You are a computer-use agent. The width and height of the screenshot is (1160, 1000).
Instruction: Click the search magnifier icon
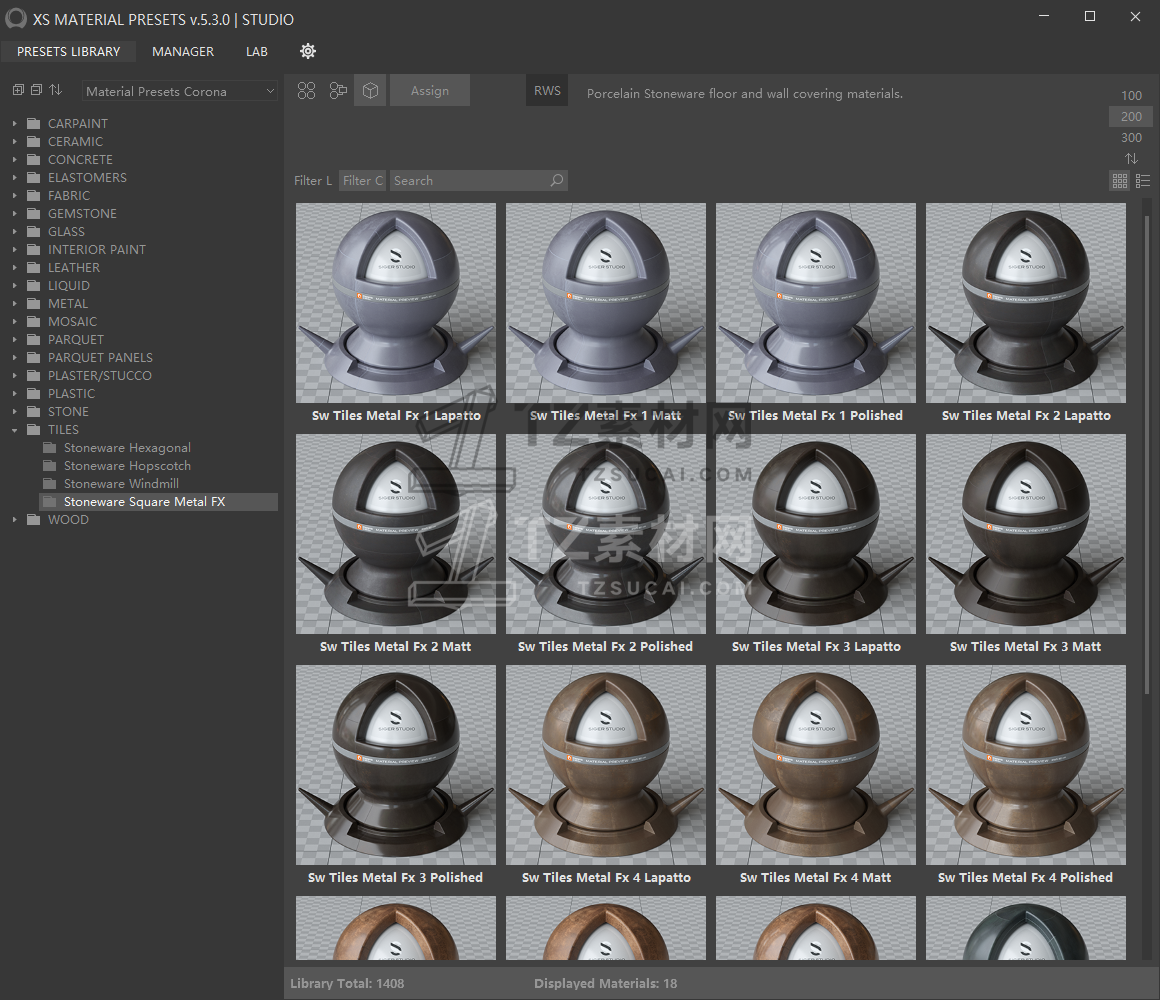click(557, 181)
